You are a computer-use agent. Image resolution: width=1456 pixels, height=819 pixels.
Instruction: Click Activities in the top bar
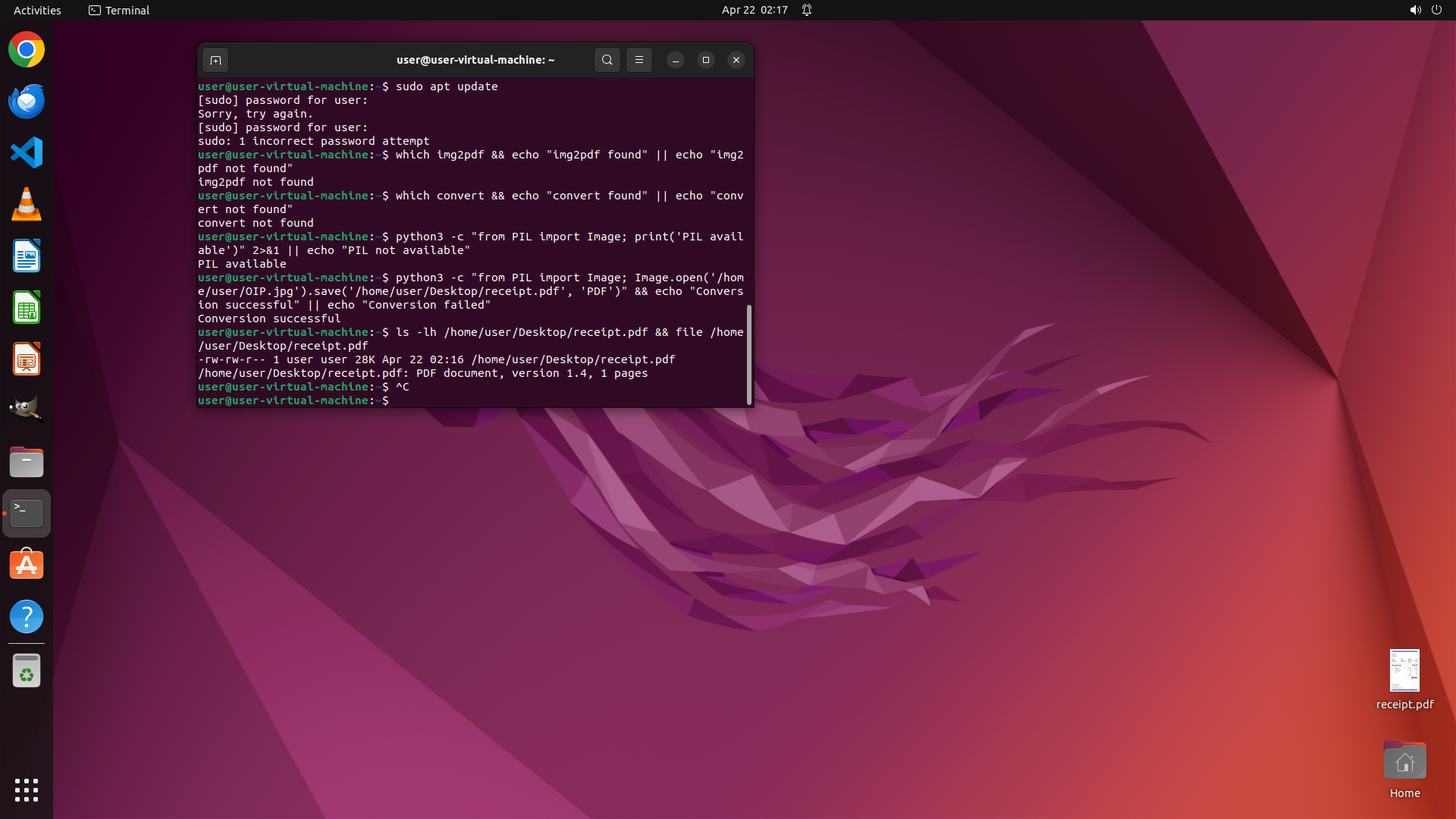pos(37,10)
